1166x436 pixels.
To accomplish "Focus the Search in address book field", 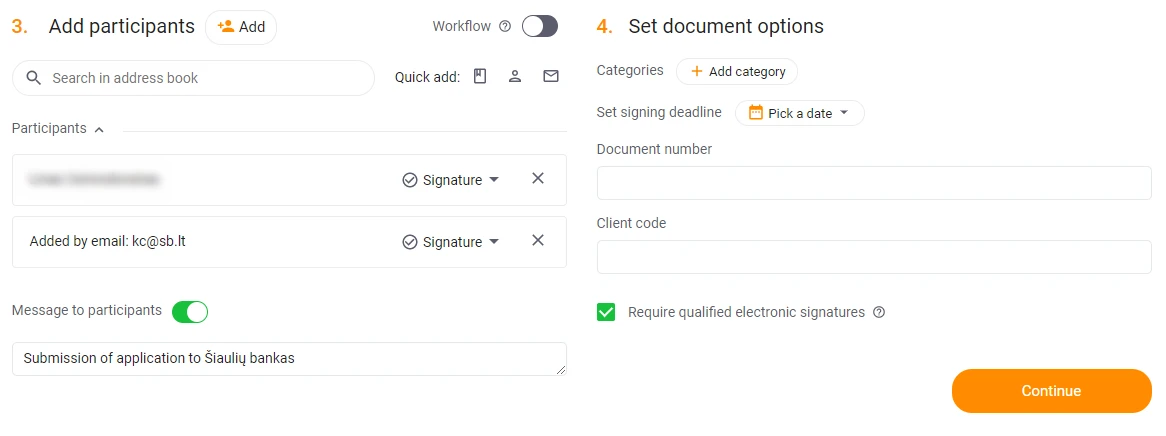I will point(193,78).
